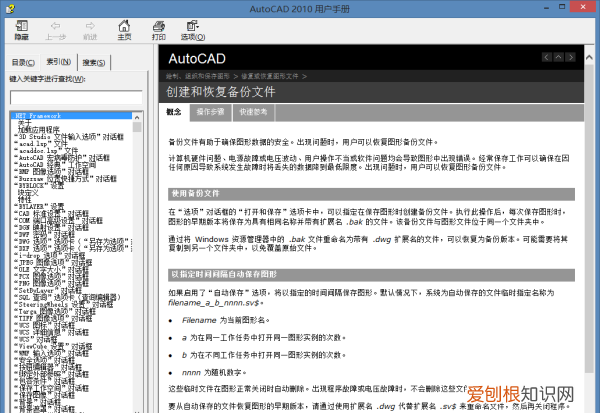600x413 pixels.
Task: Click index list scrollbar up arrow
Action: (x=137, y=117)
